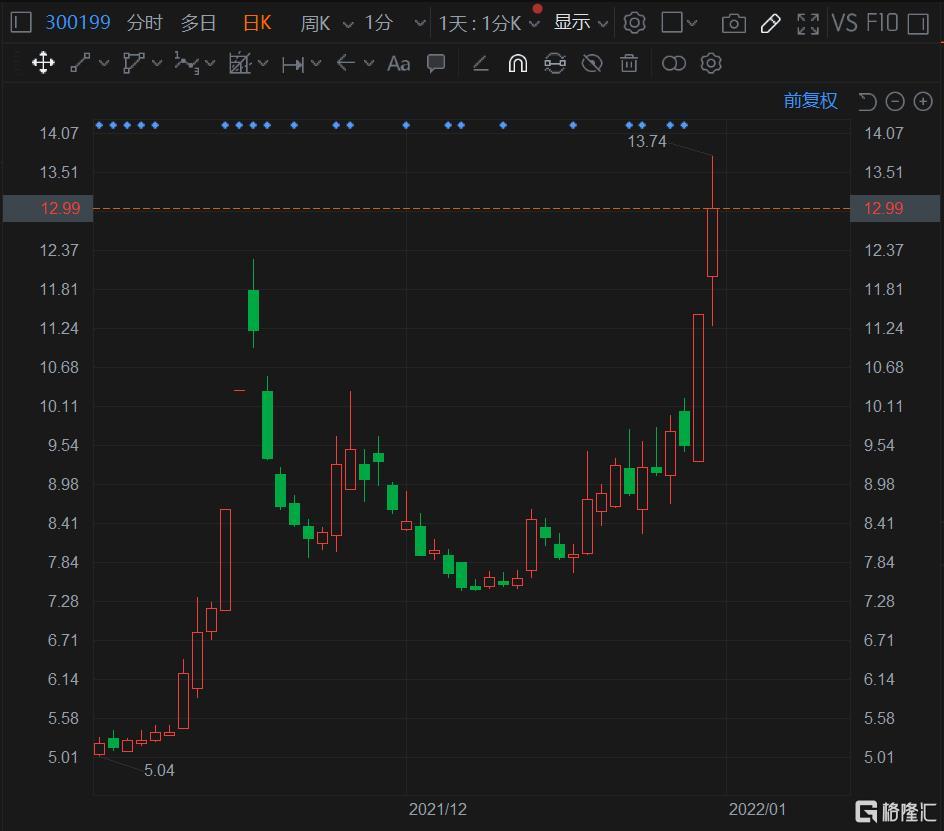Click the 2022/01 date axis label

tap(757, 809)
